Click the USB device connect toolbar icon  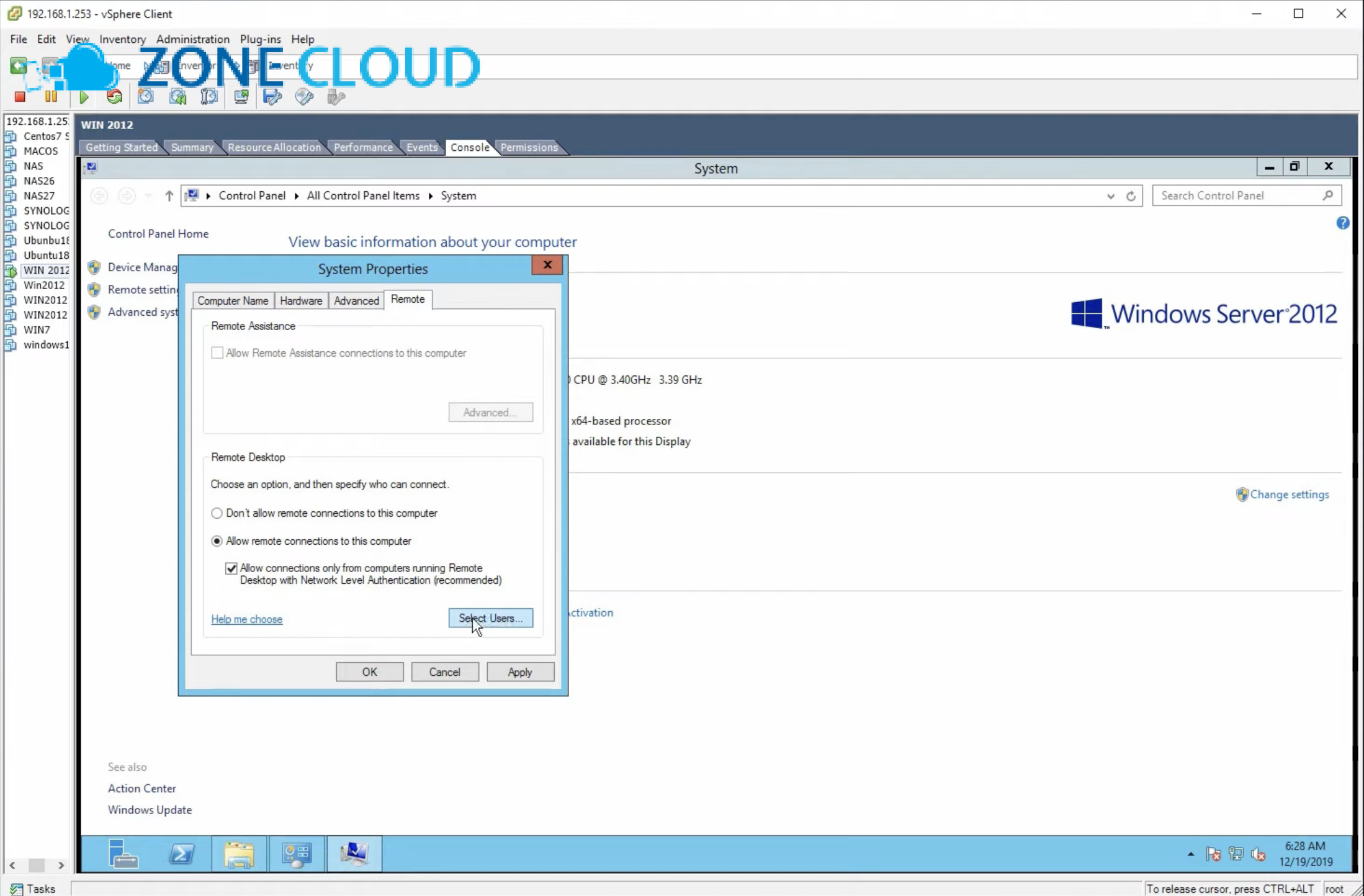click(x=336, y=97)
